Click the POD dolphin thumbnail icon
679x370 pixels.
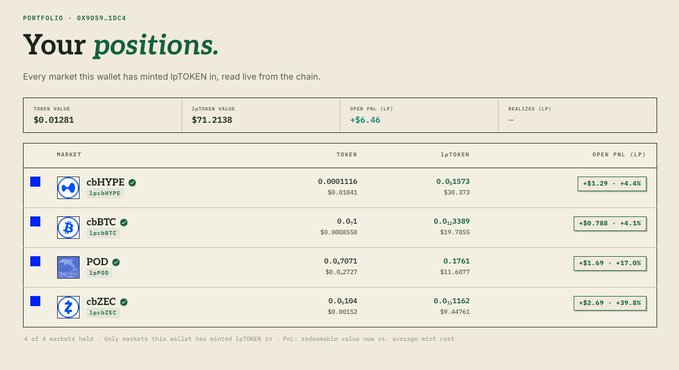(68, 267)
